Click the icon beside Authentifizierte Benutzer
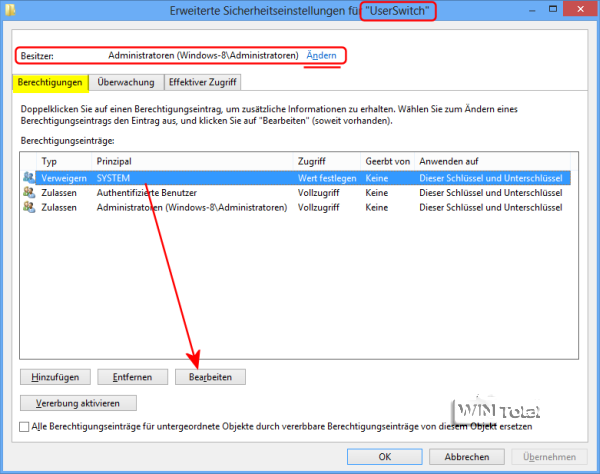Image resolution: width=600 pixels, height=474 pixels. click(29, 192)
